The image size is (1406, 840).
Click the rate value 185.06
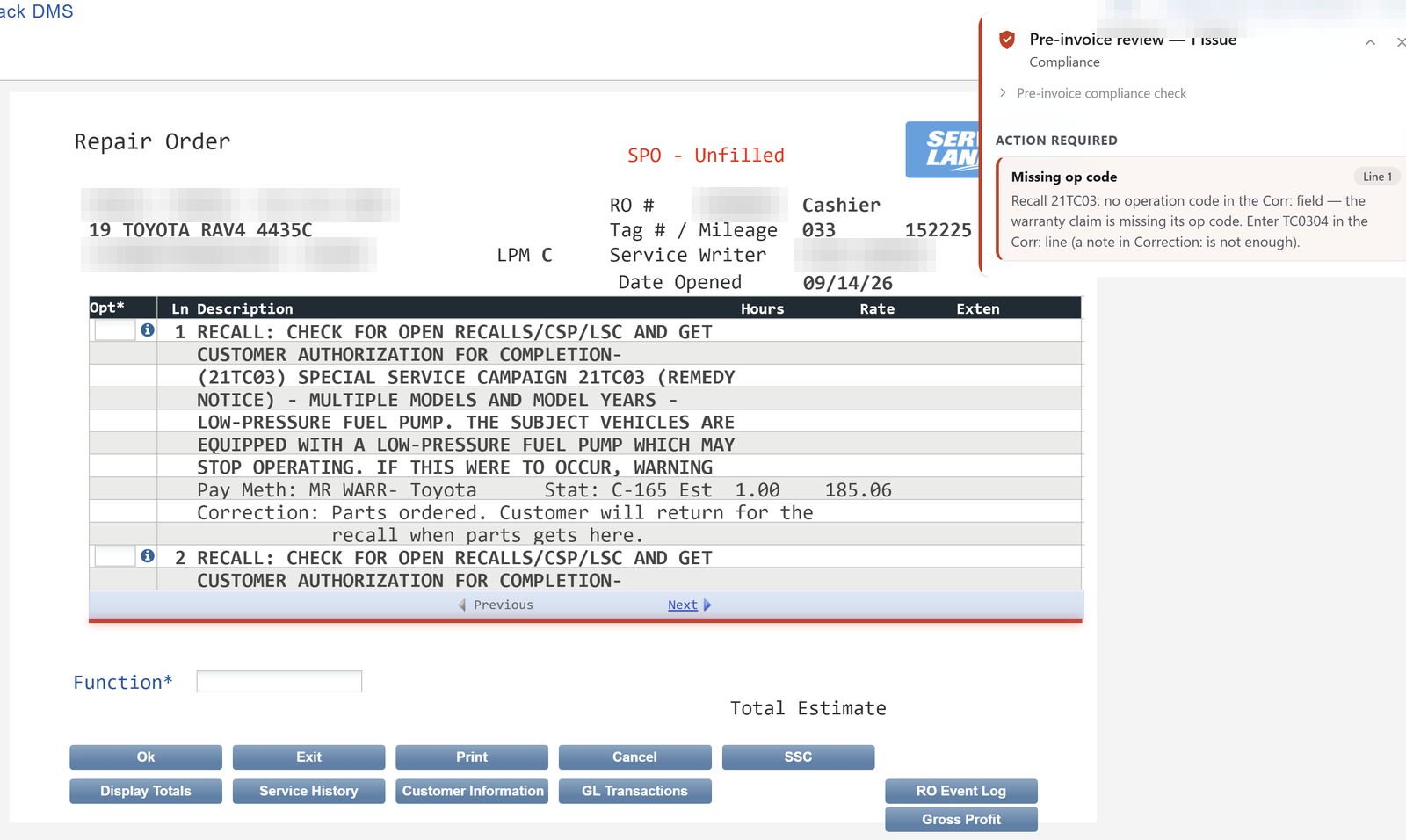click(x=859, y=490)
